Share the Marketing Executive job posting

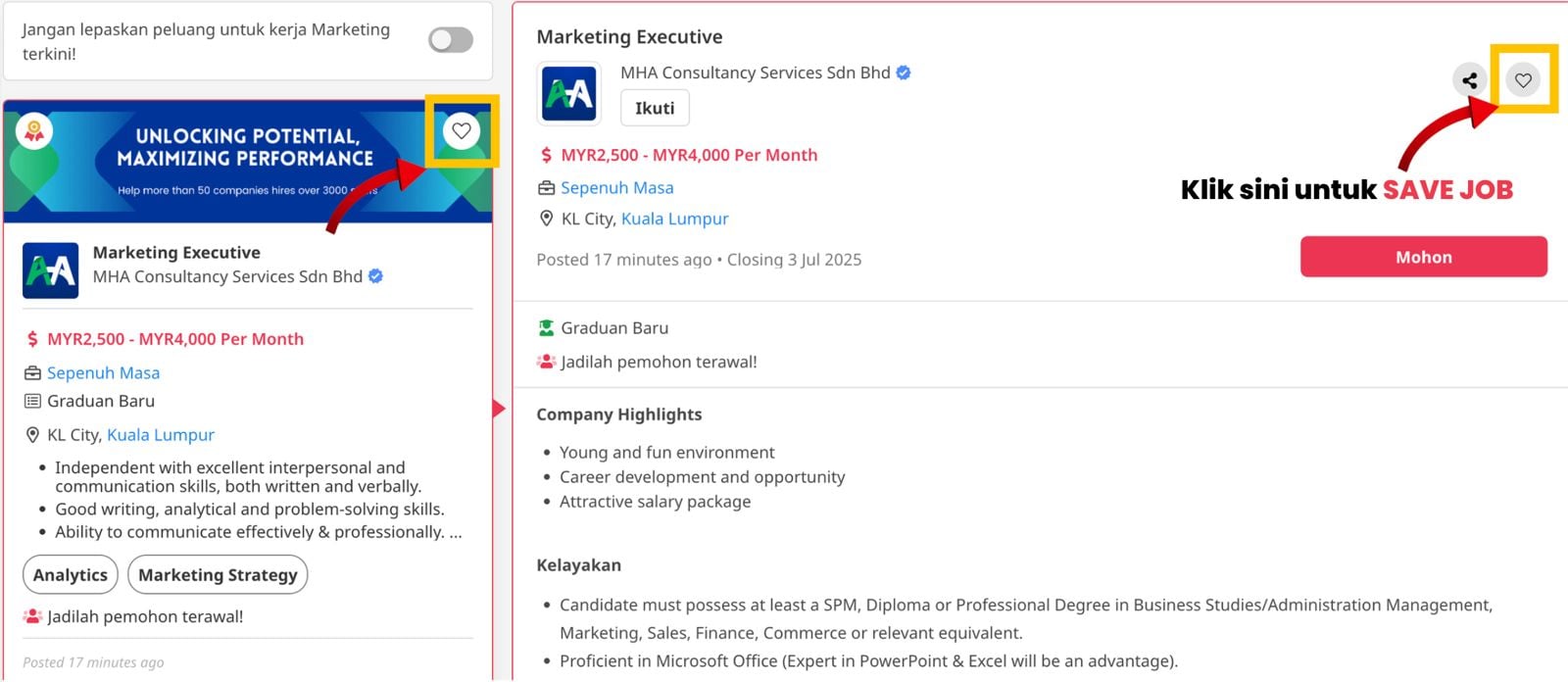click(1469, 80)
